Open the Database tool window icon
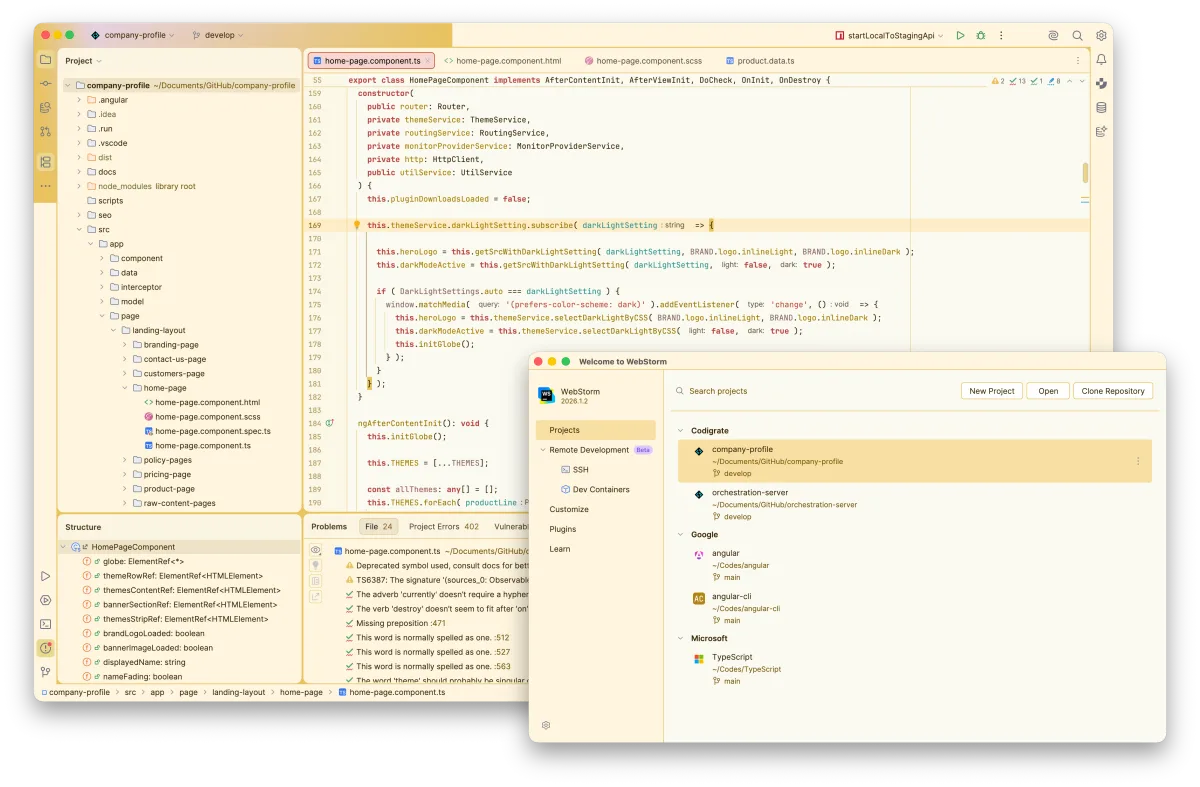This screenshot has height=787, width=1200. (x=1101, y=108)
